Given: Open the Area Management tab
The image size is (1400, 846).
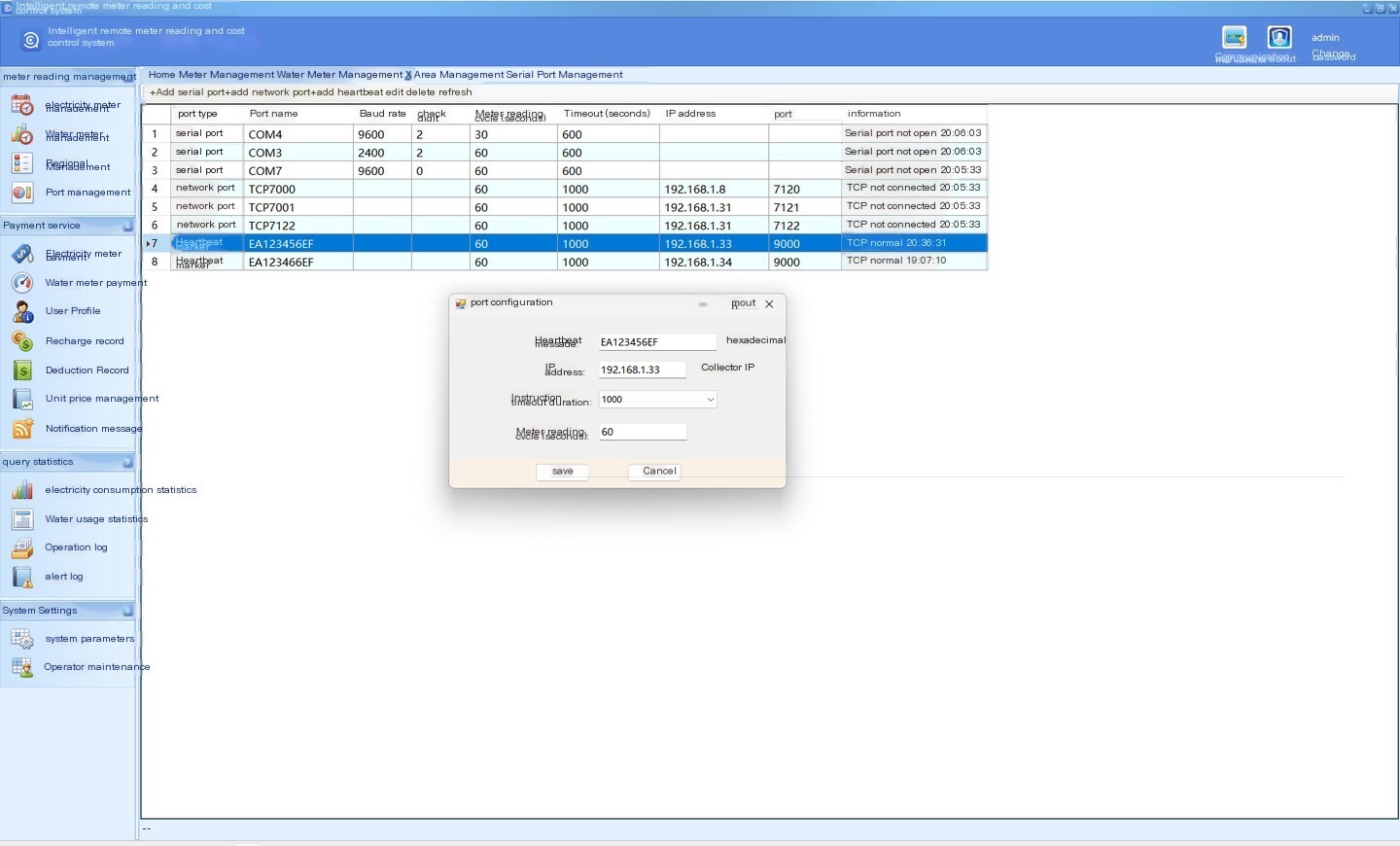Looking at the screenshot, I should (x=459, y=75).
